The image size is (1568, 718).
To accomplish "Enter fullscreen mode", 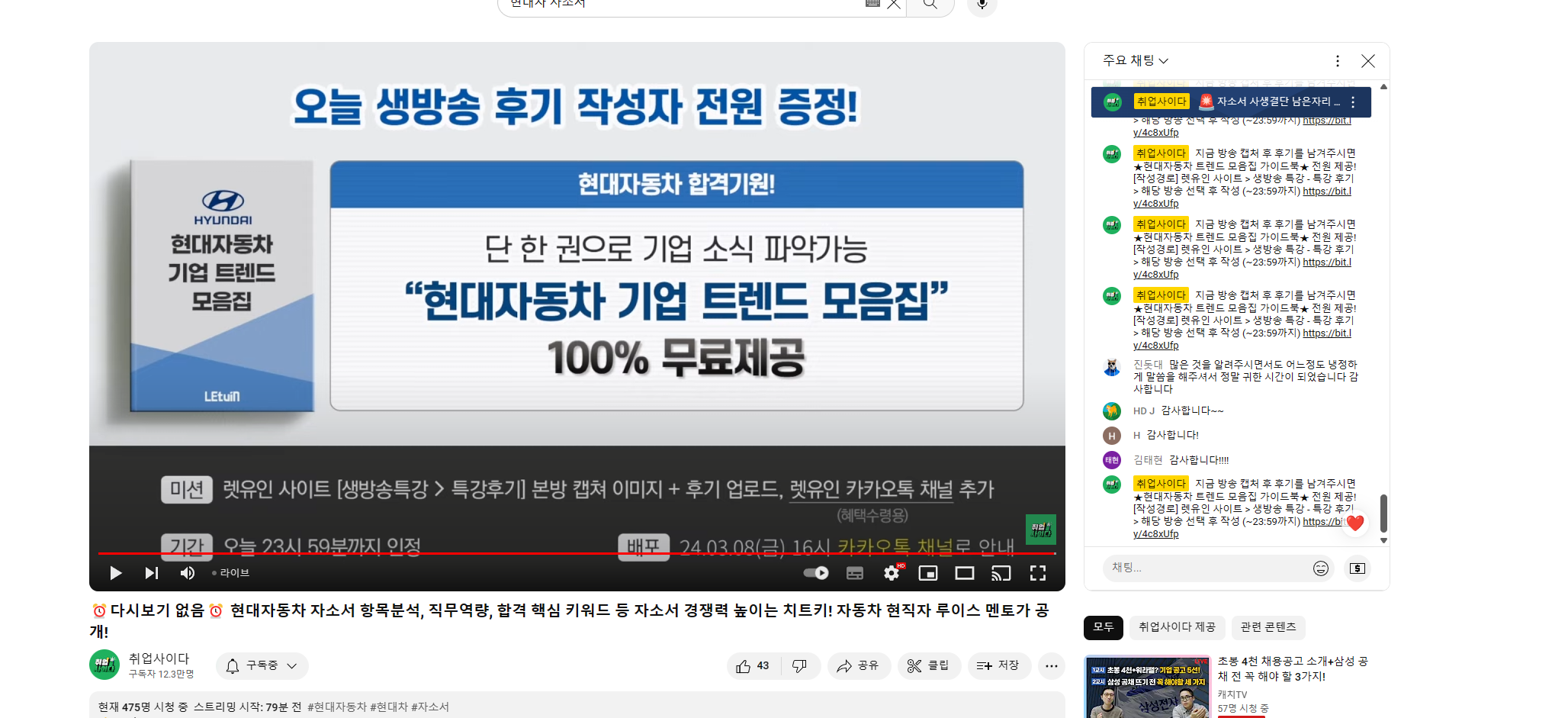I will point(1038,573).
